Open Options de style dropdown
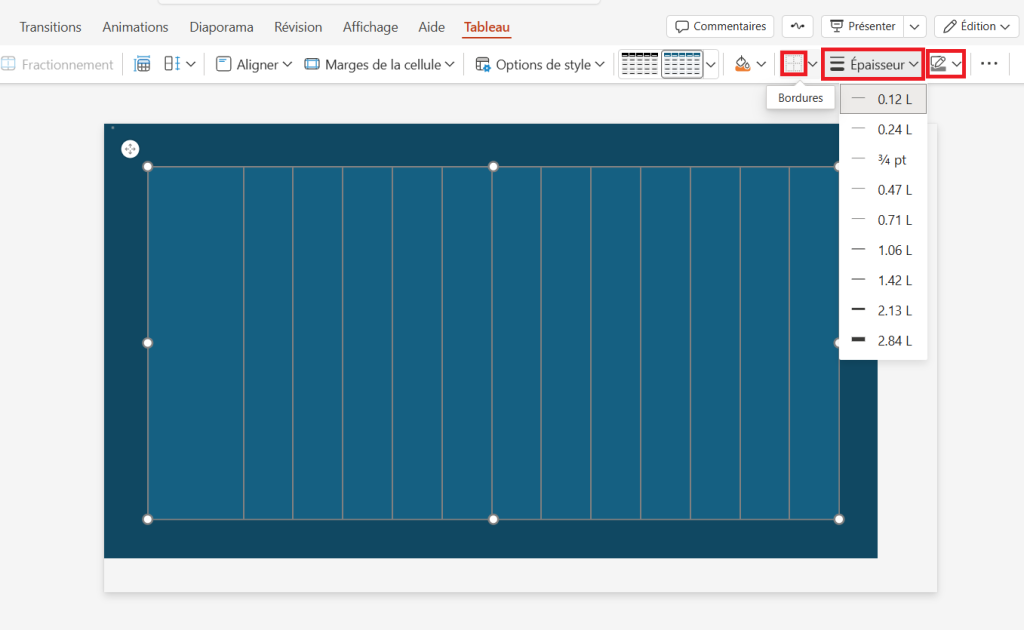This screenshot has width=1024, height=630. [539, 64]
